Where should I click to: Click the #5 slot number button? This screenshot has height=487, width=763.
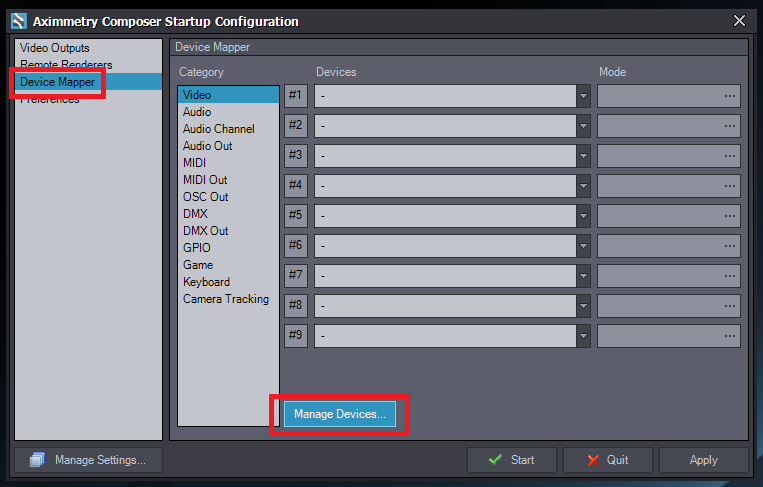tap(296, 216)
